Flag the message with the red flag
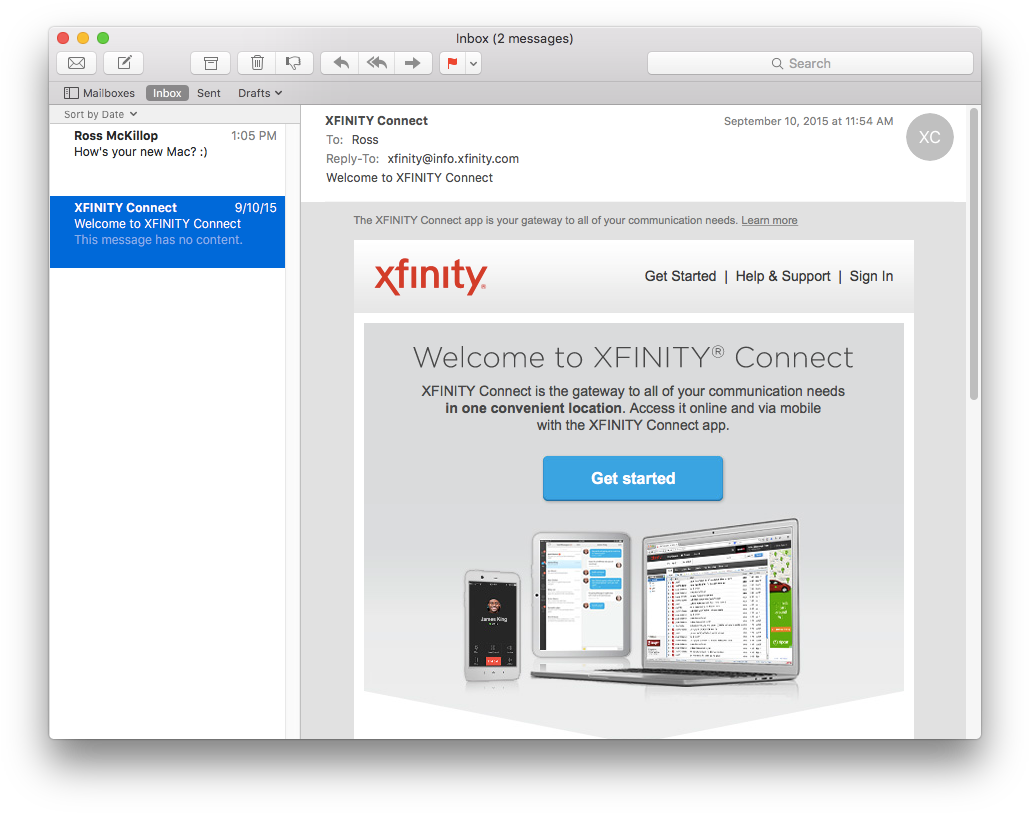Viewport: 1029px width, 813px height. click(452, 62)
